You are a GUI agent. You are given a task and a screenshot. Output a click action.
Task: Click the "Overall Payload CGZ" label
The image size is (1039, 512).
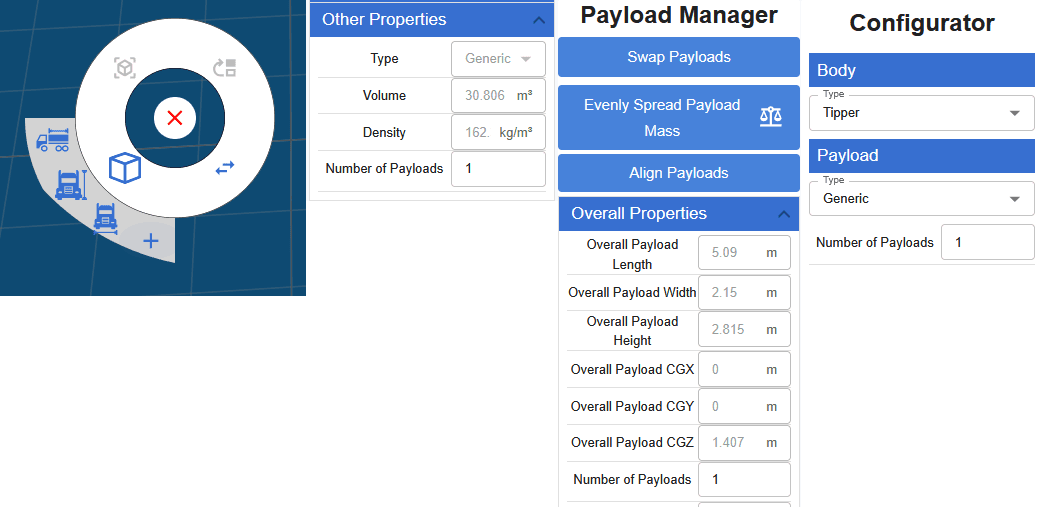(632, 442)
